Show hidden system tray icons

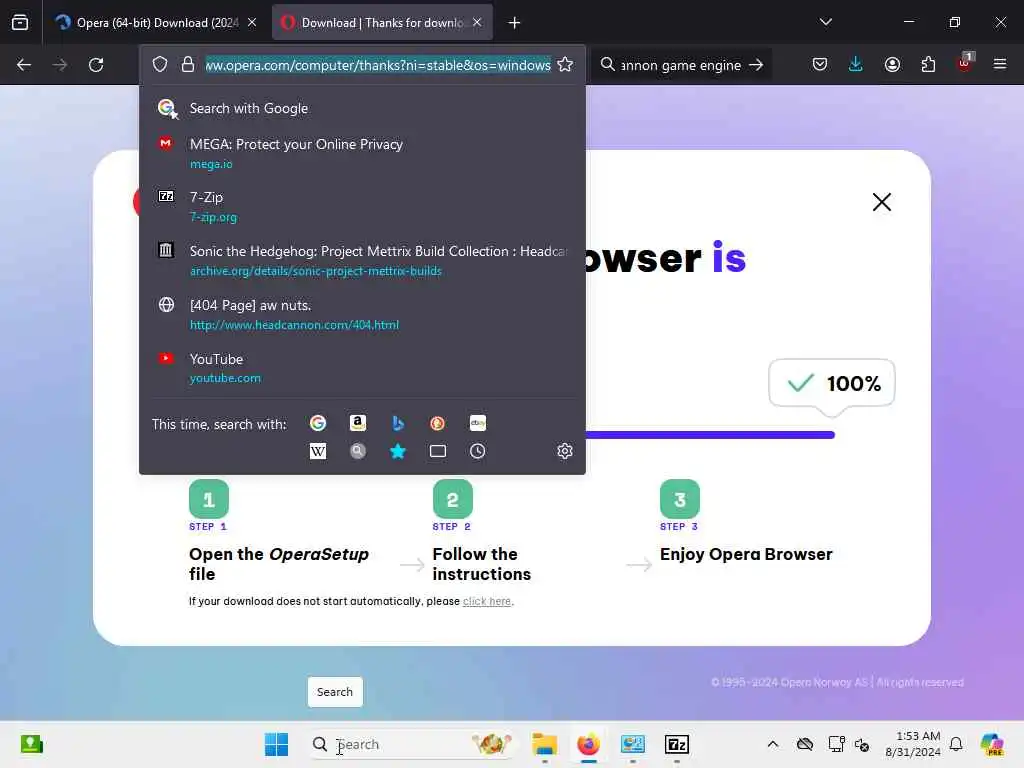(773, 744)
